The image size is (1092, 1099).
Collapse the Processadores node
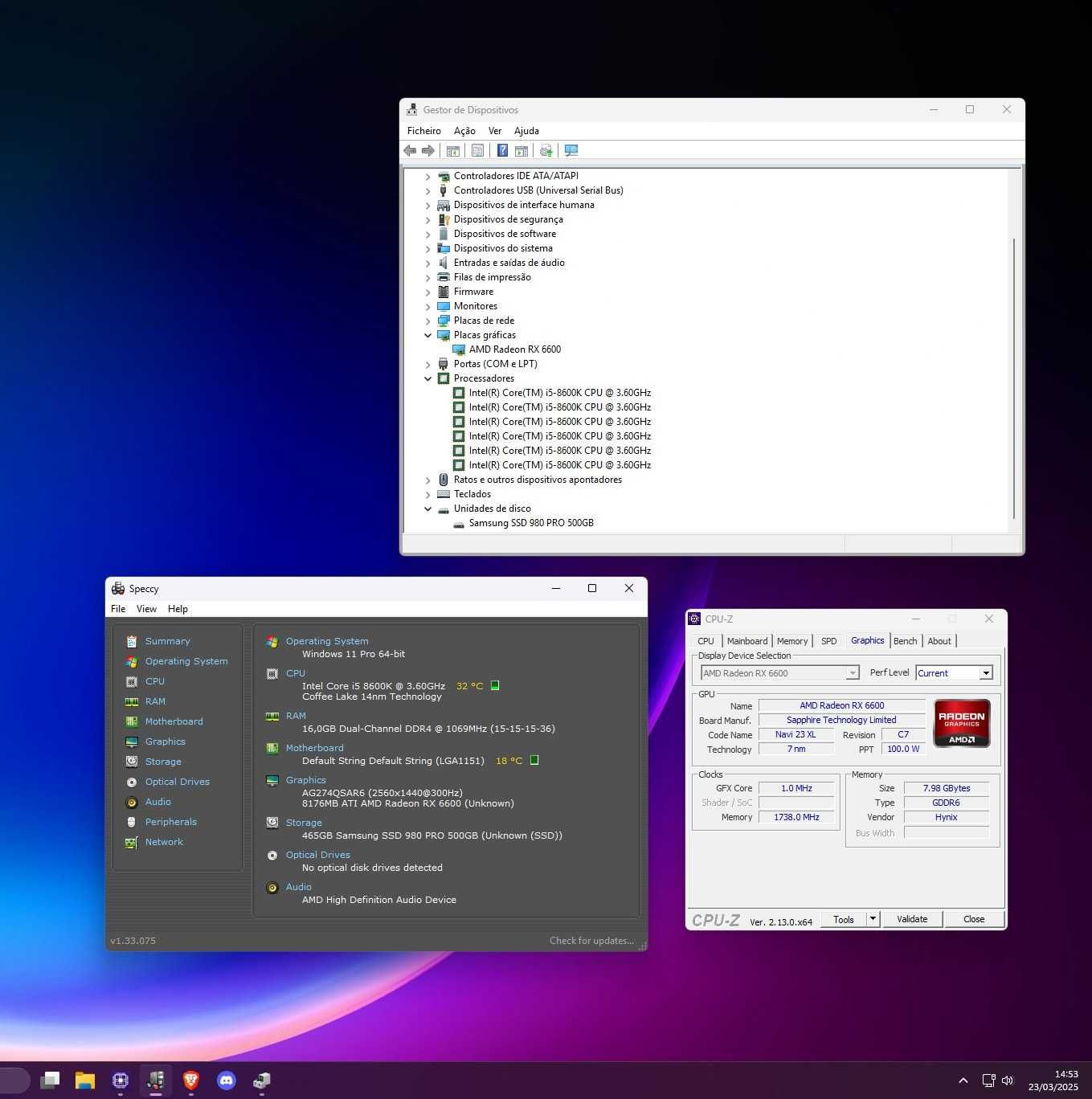[x=428, y=378]
